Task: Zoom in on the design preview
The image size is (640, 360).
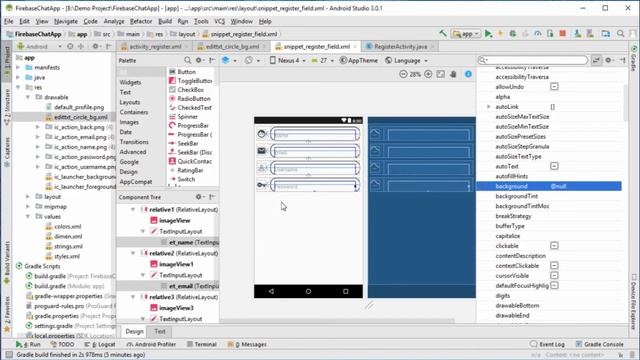Action: click(x=428, y=74)
